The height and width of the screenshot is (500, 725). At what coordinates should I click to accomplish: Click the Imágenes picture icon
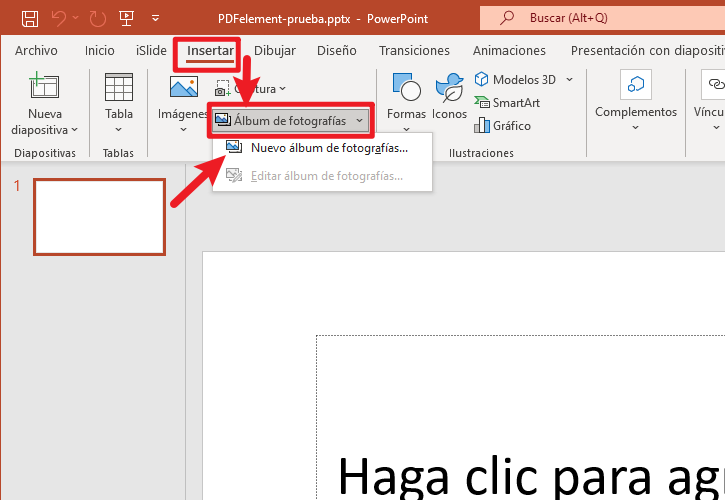(x=184, y=87)
